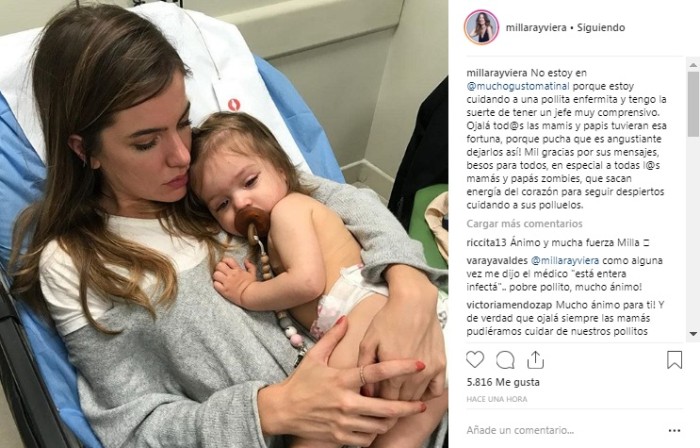Toggle the Siguiendo follow status

600,27
